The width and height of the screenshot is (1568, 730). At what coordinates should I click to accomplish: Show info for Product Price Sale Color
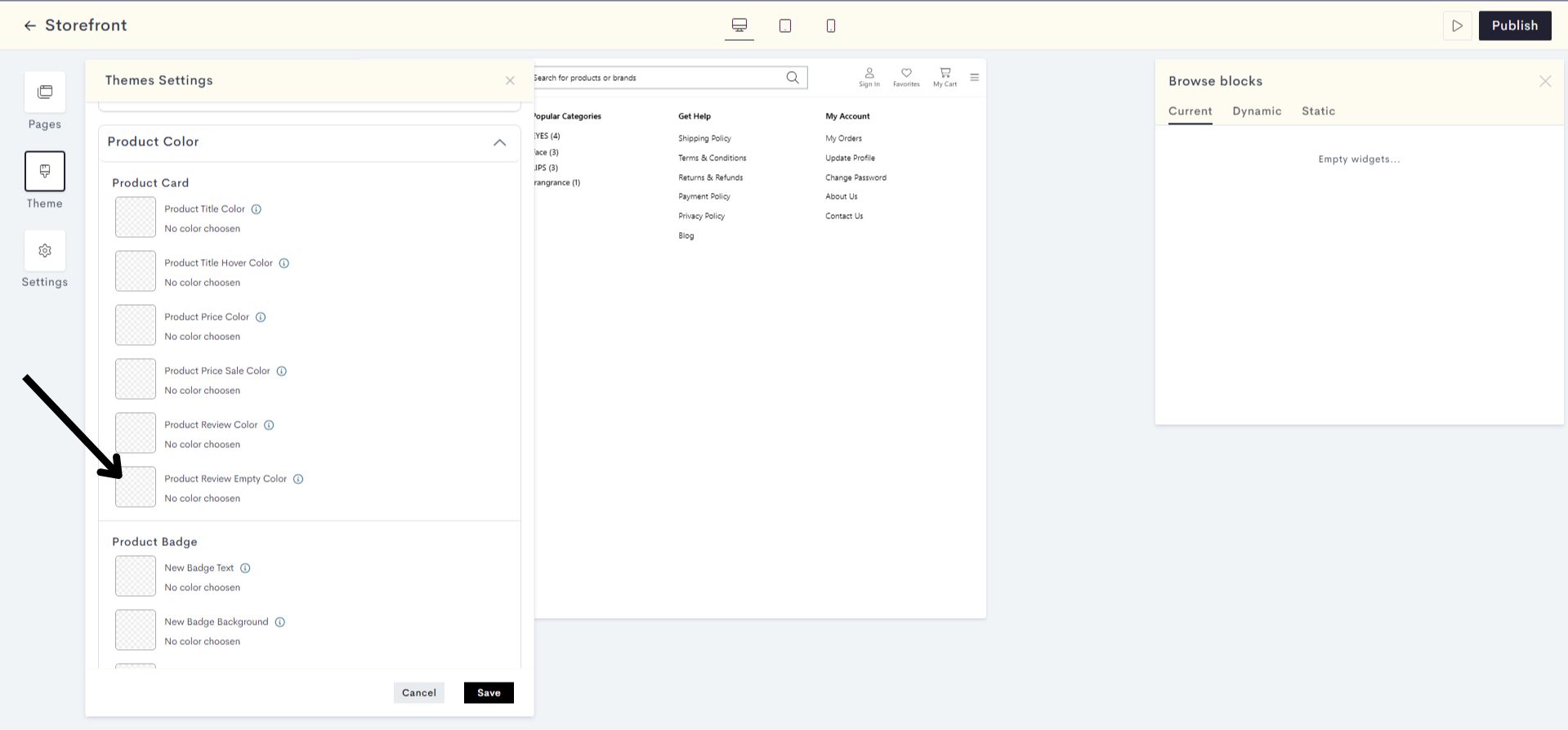pyautogui.click(x=281, y=371)
